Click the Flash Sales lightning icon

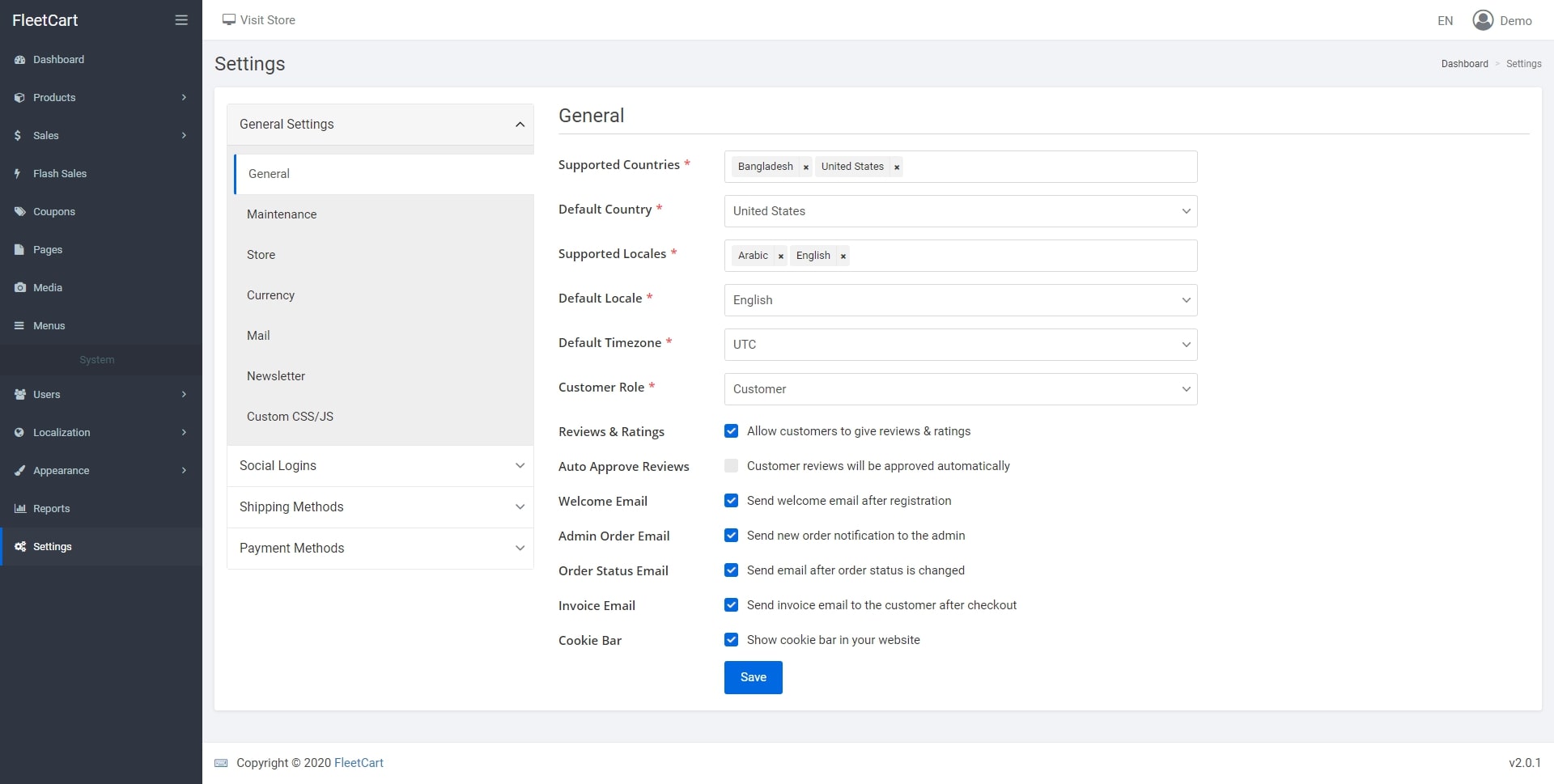18,174
